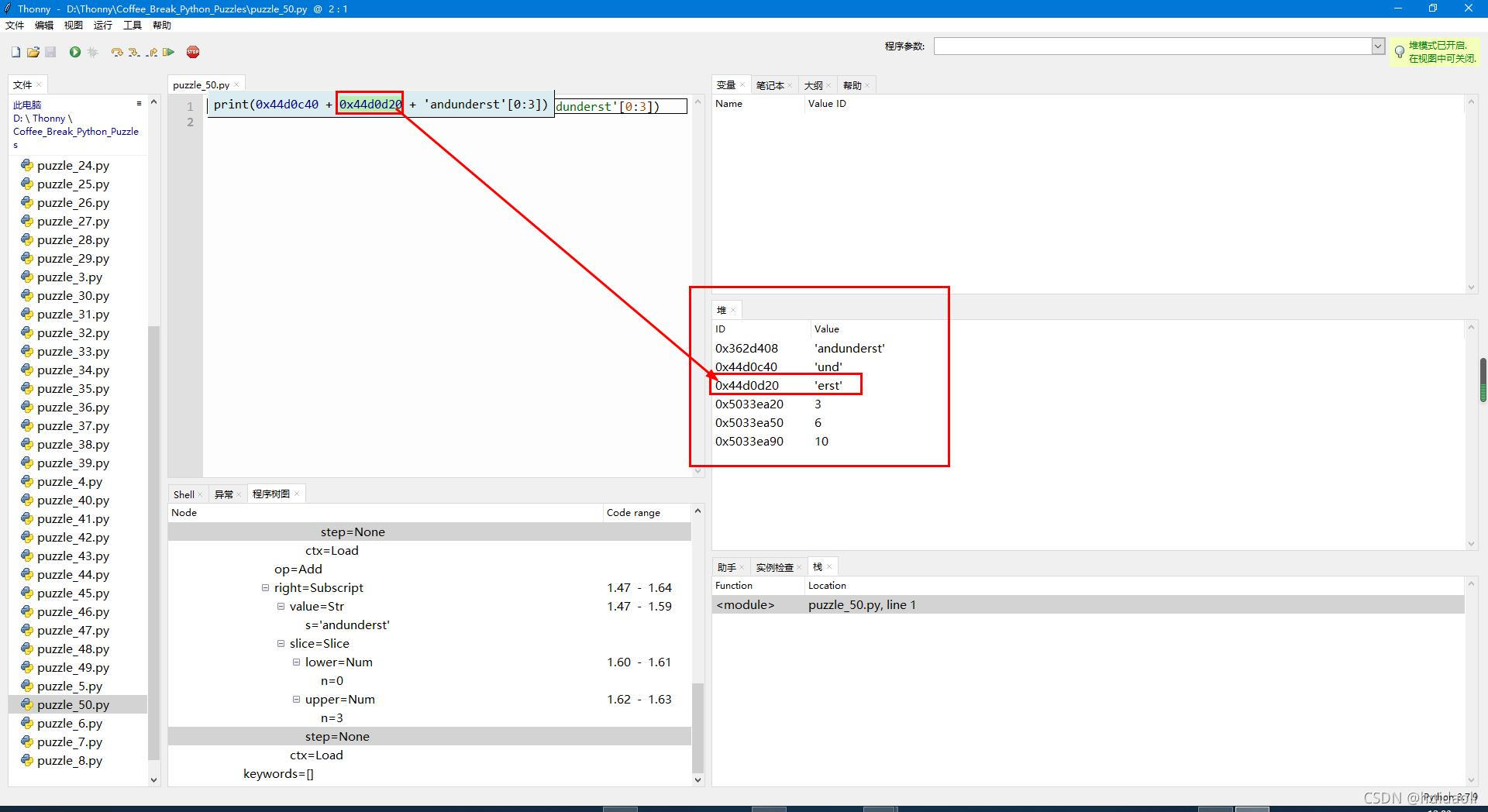Open the 编辑 menu

(x=44, y=26)
